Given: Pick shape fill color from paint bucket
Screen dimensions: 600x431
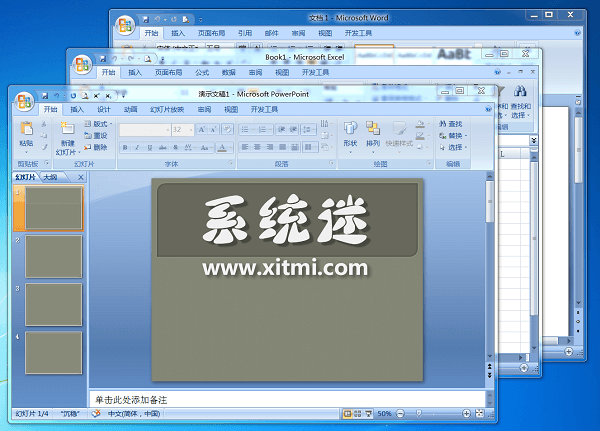Looking at the screenshot, I should pos(421,124).
